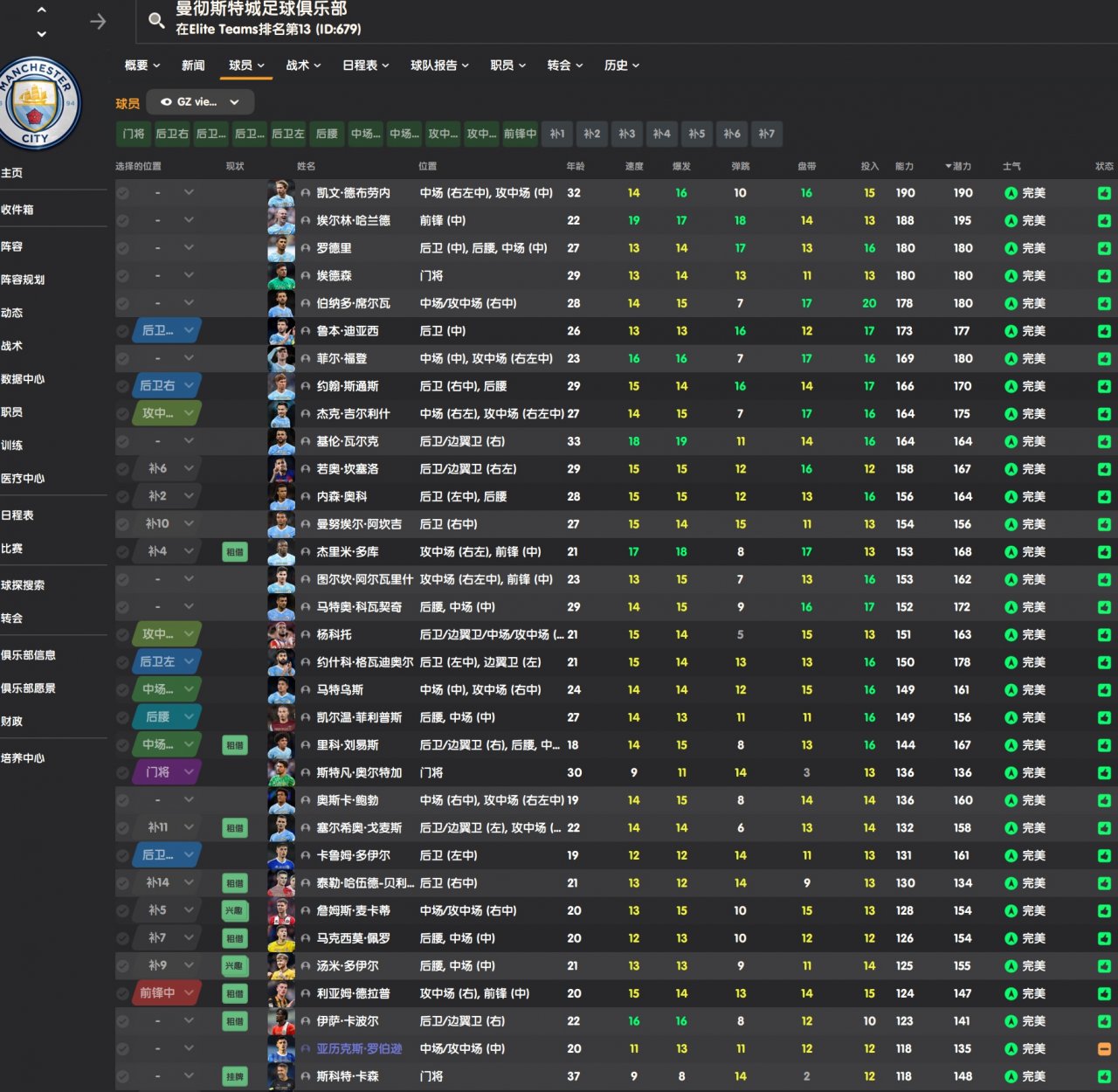Click the info icon beside 菲尔·福登
Image resolution: width=1118 pixels, height=1092 pixels.
pos(306,359)
